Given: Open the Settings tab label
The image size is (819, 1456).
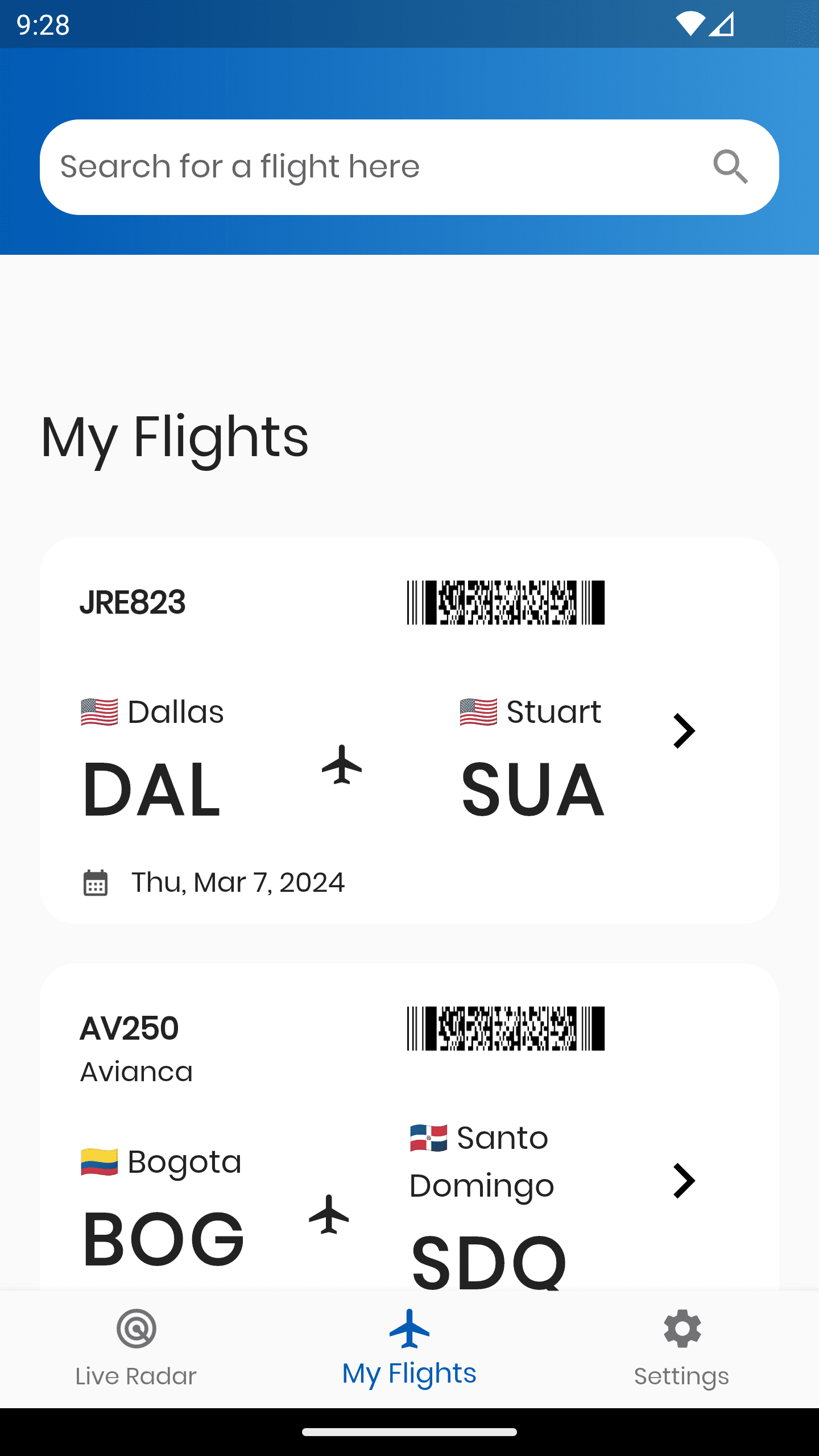Looking at the screenshot, I should point(681,1376).
